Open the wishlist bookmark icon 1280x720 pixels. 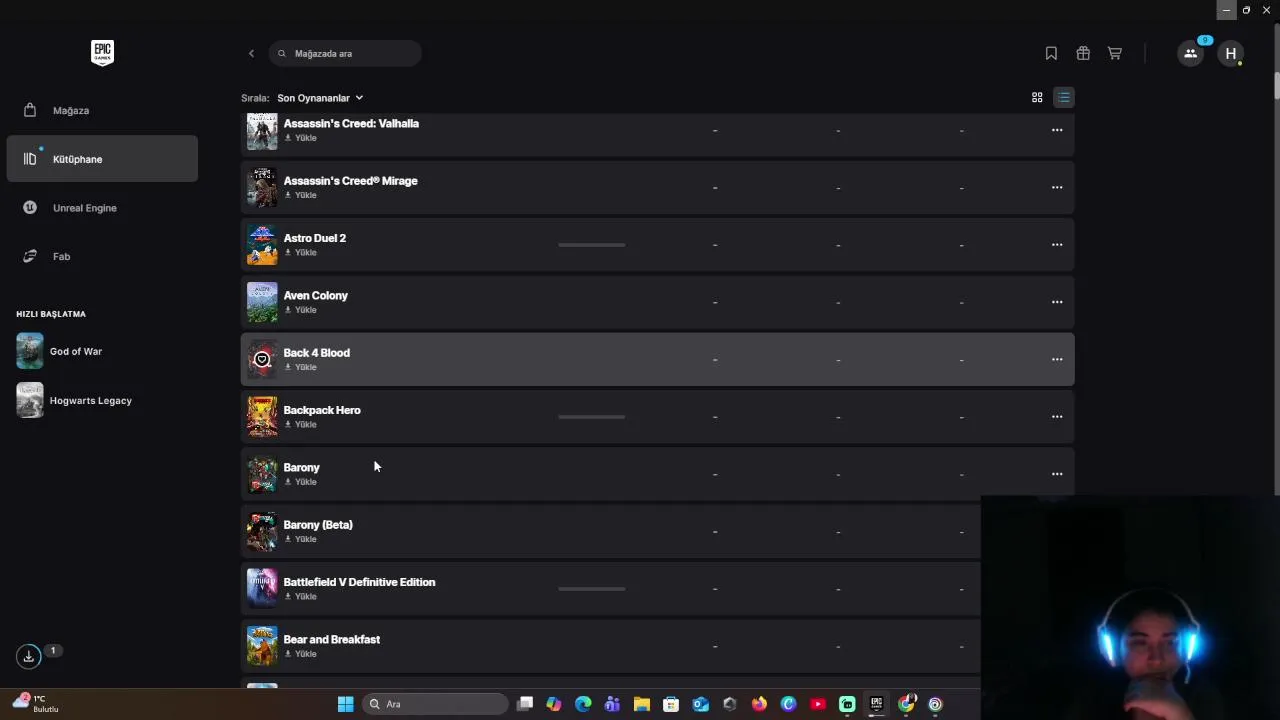[x=1051, y=53]
